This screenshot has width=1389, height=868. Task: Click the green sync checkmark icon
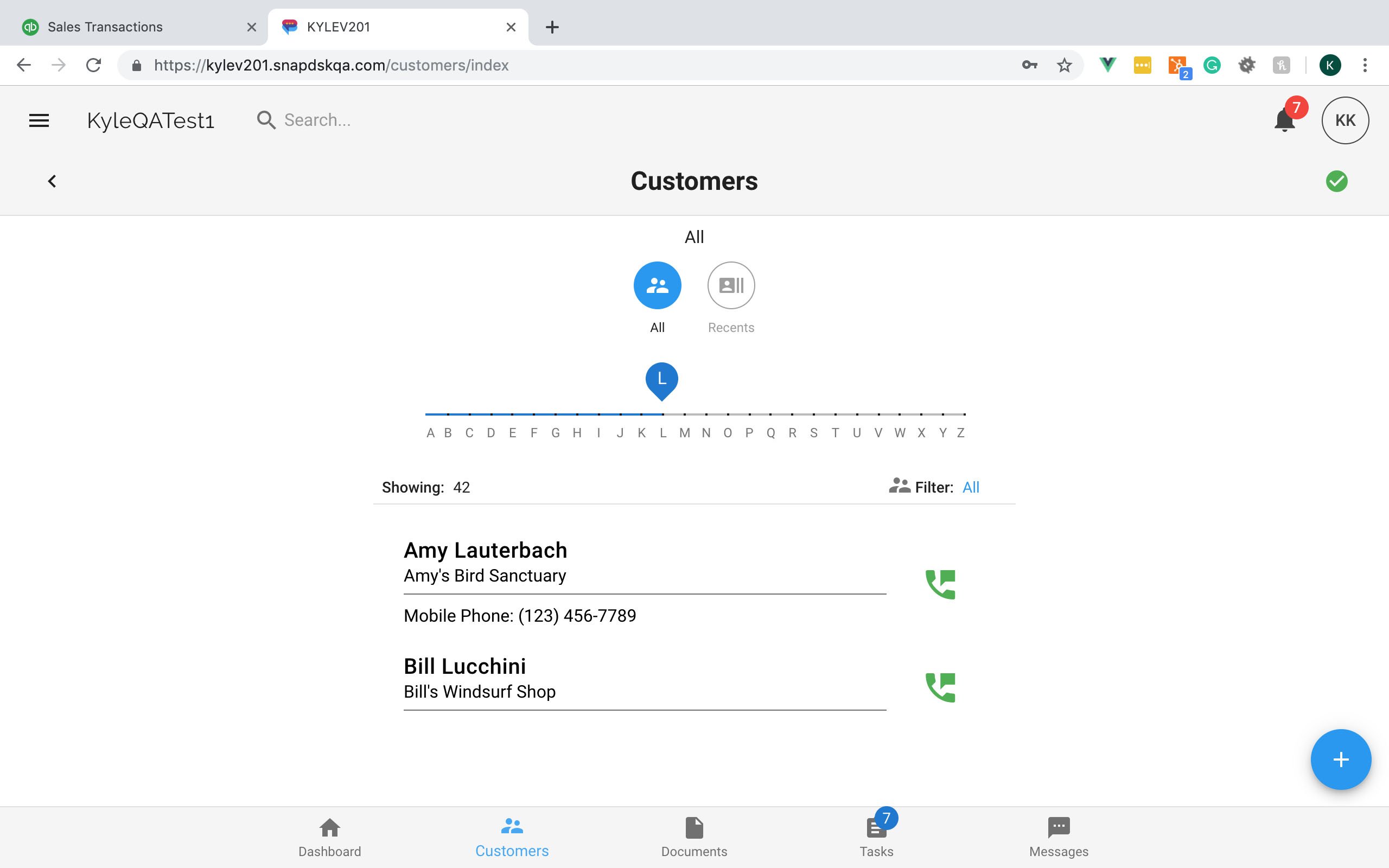coord(1336,181)
